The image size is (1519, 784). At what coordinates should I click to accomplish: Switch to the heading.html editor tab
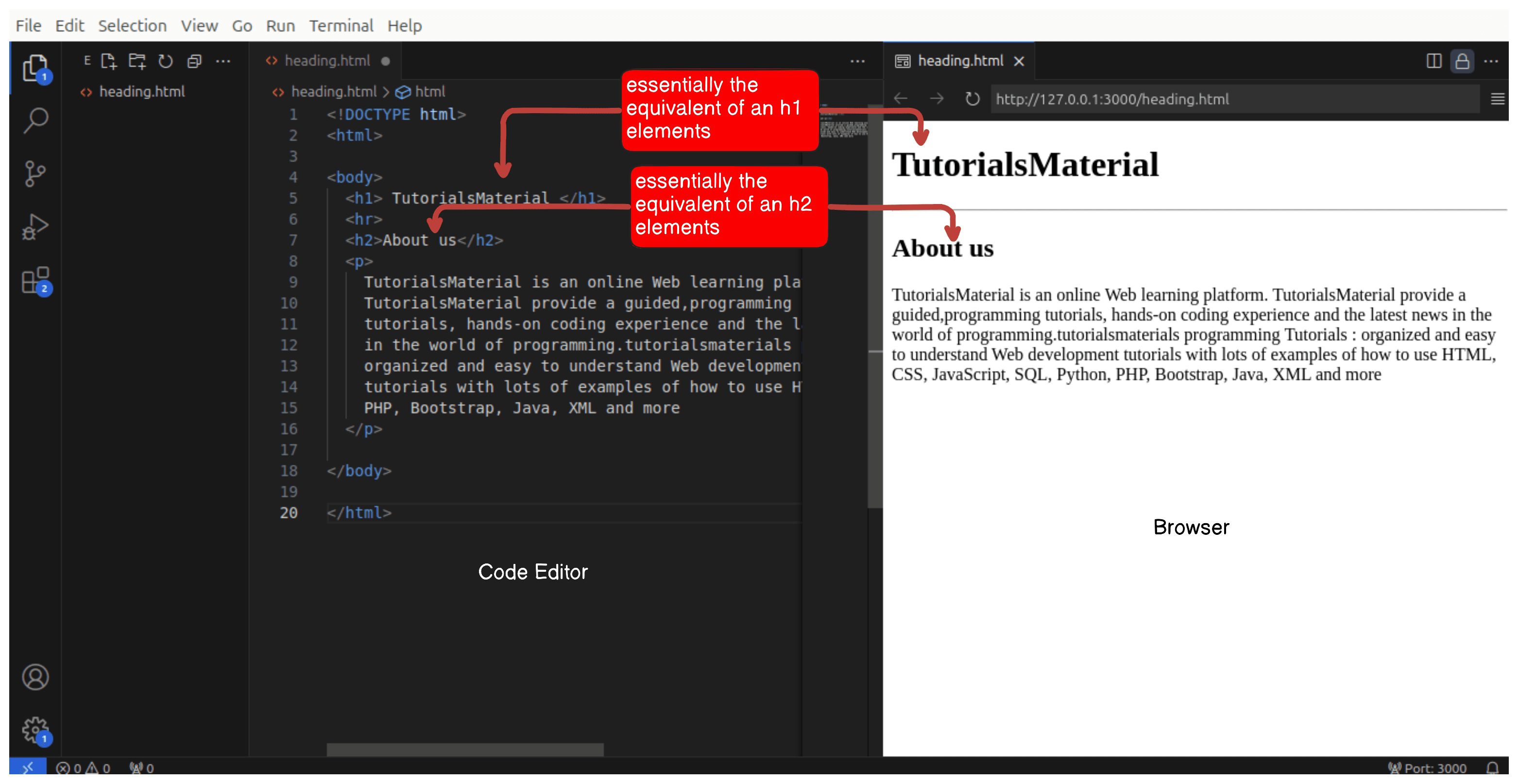click(x=325, y=61)
